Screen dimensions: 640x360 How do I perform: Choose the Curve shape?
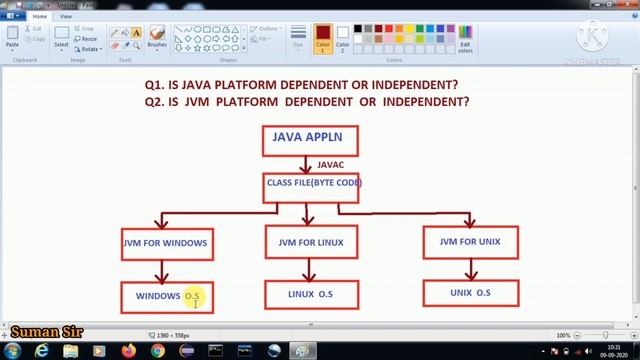click(188, 30)
